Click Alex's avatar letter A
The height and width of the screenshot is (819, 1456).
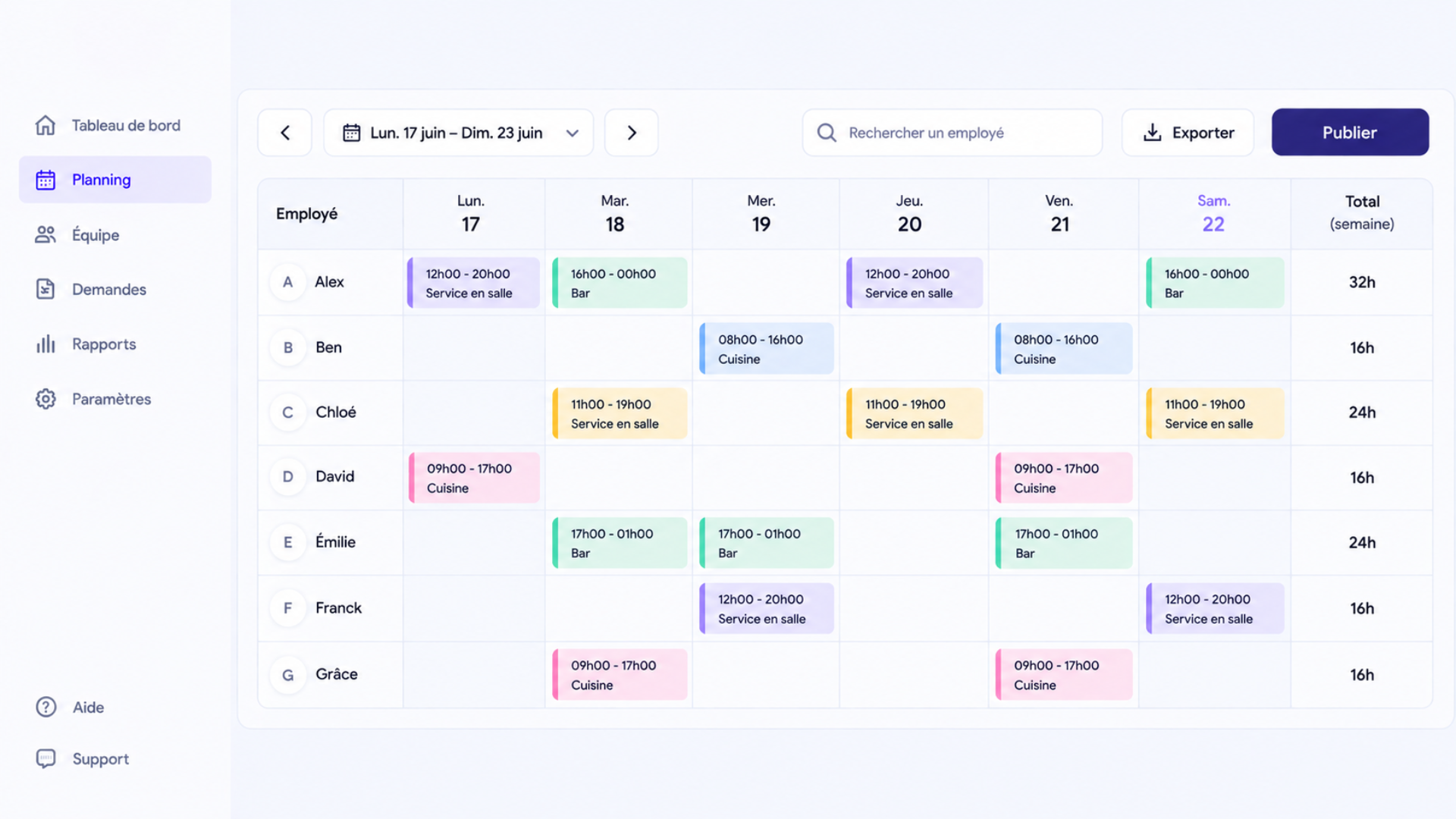287,282
